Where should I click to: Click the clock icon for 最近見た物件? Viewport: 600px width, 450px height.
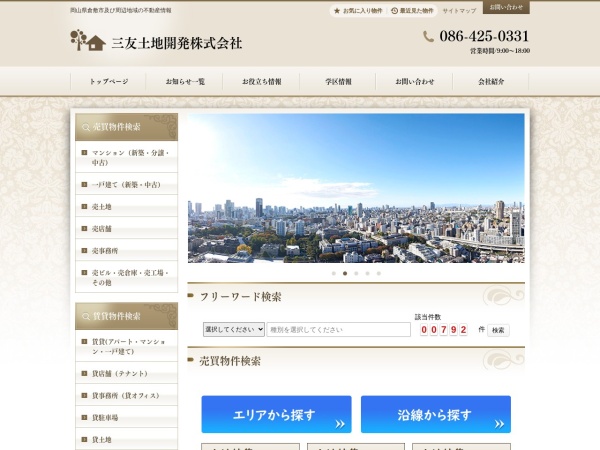(394, 11)
